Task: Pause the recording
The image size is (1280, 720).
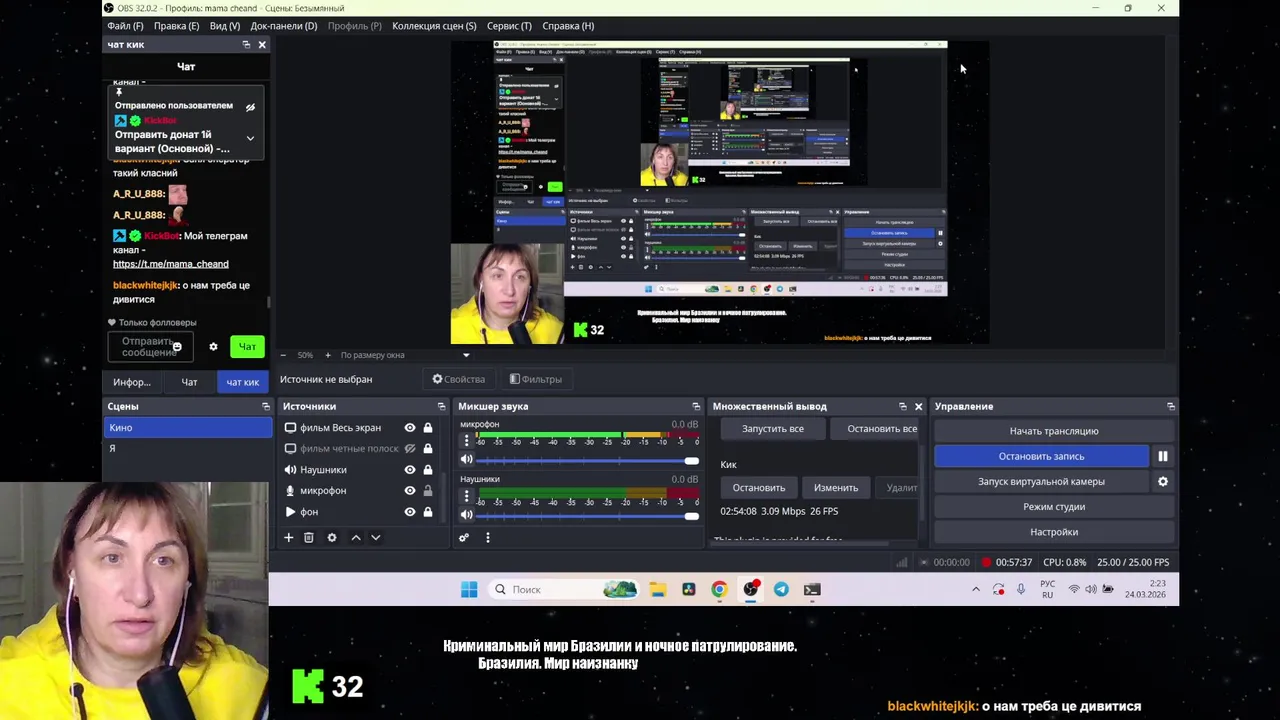Action: [1163, 456]
